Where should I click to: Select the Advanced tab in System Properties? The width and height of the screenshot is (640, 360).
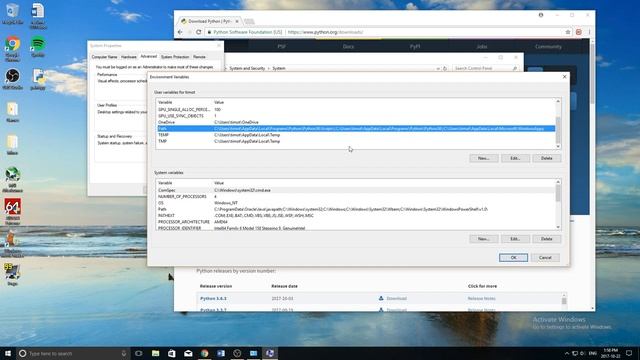pyautogui.click(x=148, y=56)
